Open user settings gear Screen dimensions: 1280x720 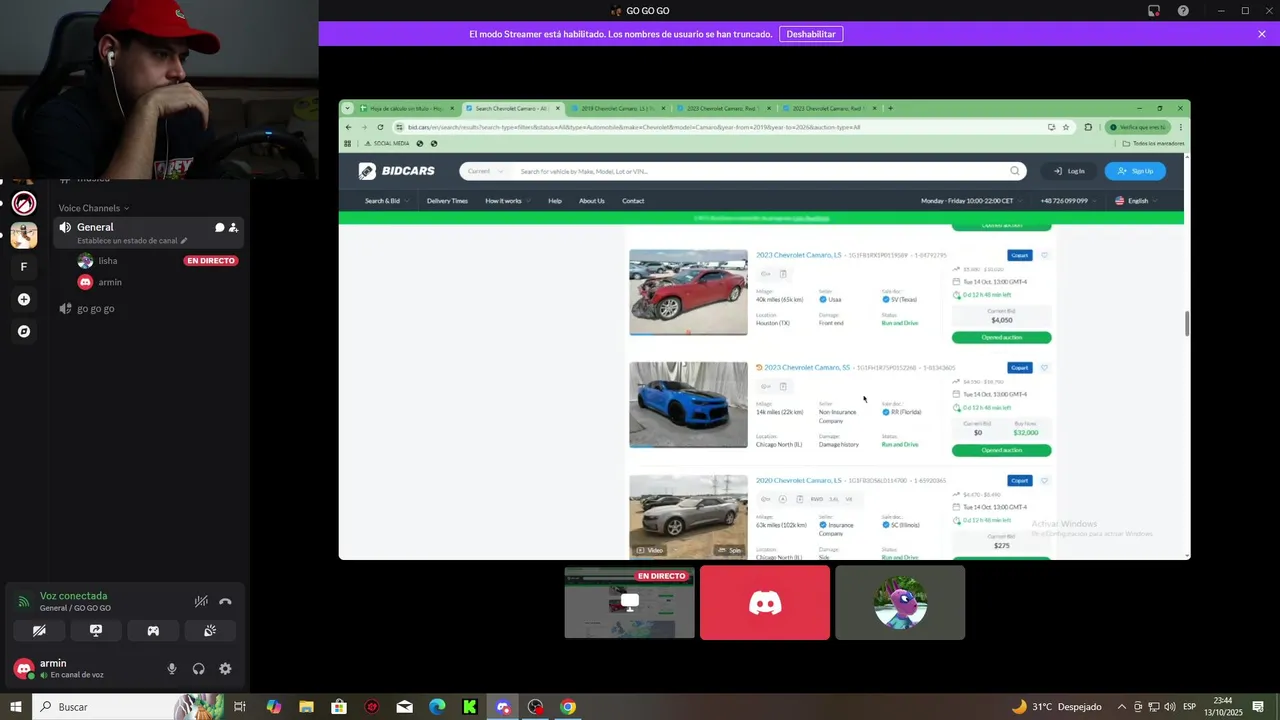point(225,669)
